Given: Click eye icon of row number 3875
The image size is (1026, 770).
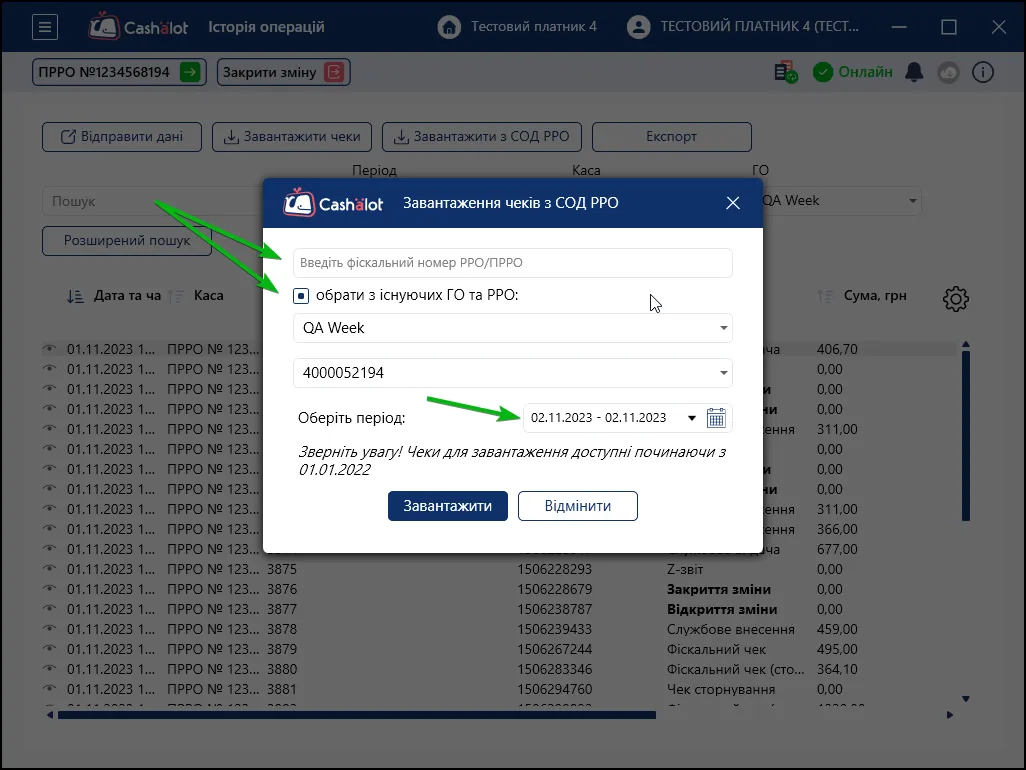Looking at the screenshot, I should pyautogui.click(x=49, y=569).
